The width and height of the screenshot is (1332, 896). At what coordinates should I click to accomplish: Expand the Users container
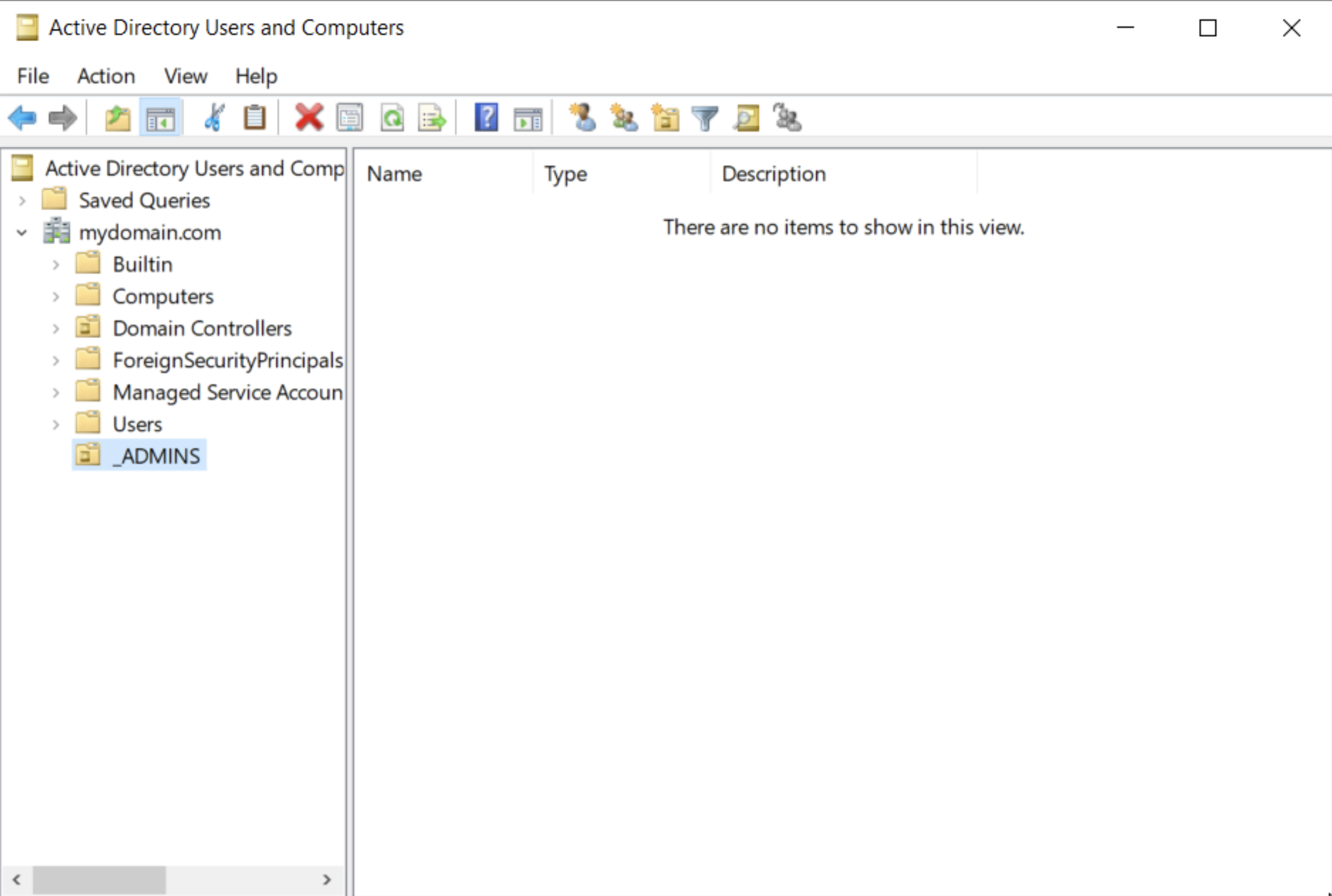click(x=56, y=425)
